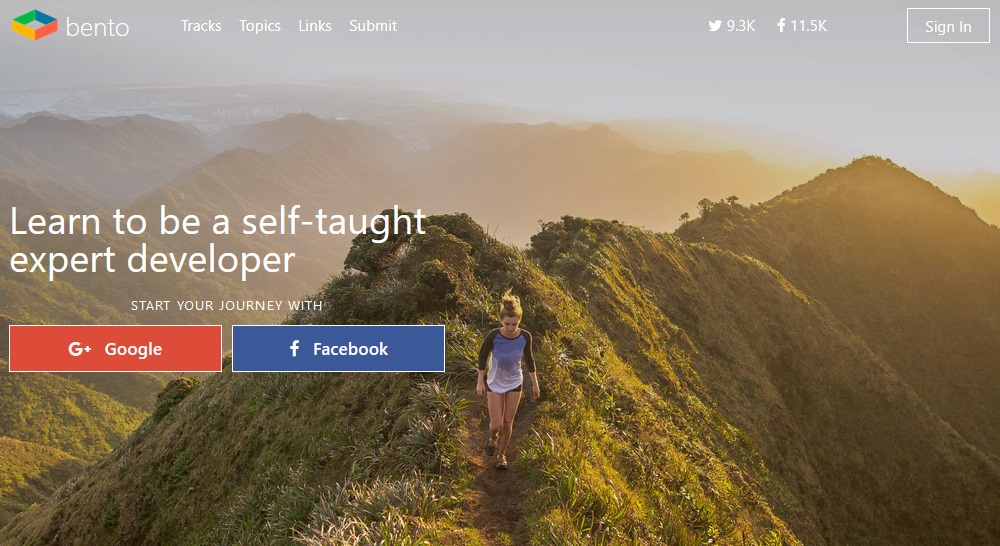Click the f icon on Facebook button
The width and height of the screenshot is (1000, 546).
[294, 348]
